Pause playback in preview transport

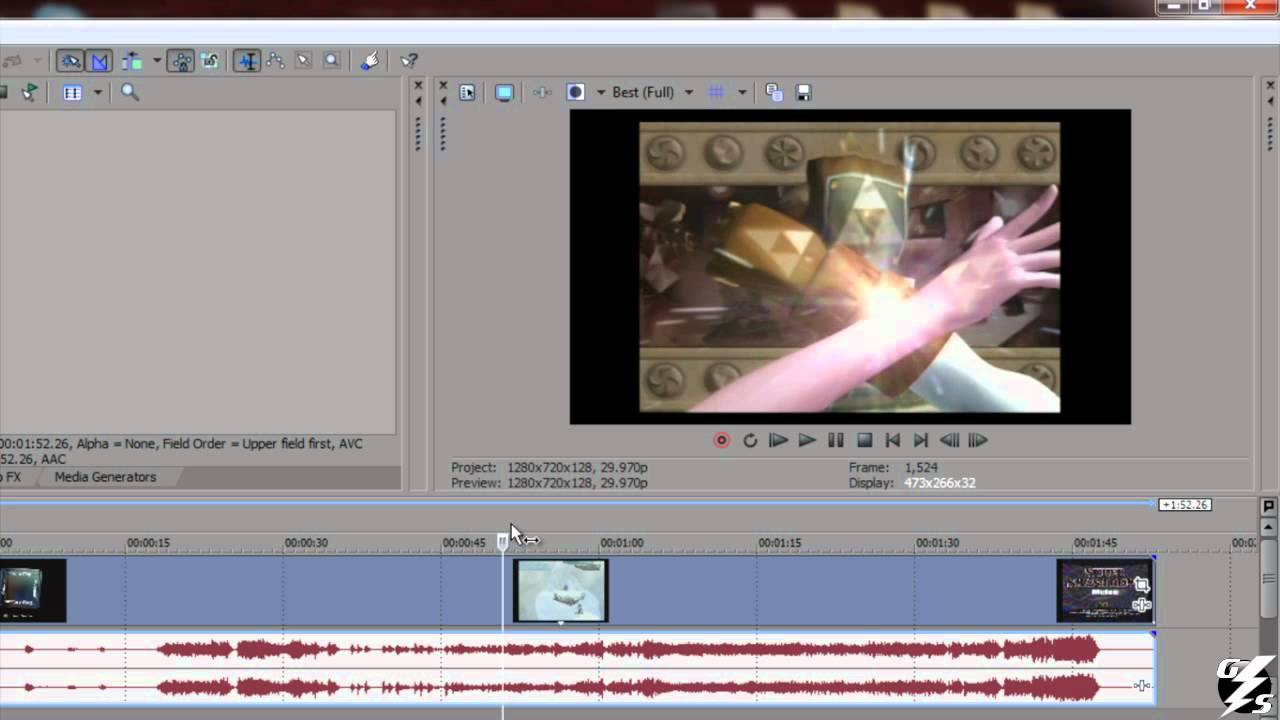(x=836, y=440)
